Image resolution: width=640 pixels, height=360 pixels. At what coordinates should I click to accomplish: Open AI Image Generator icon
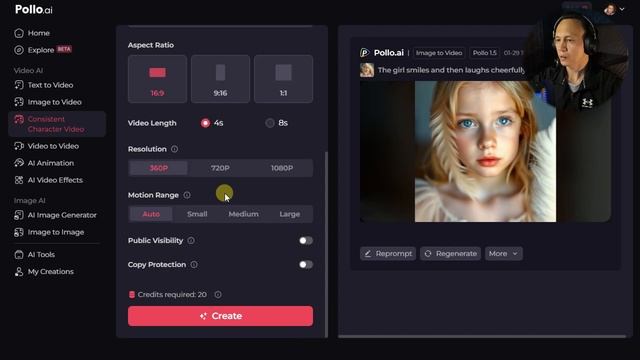click(19, 215)
